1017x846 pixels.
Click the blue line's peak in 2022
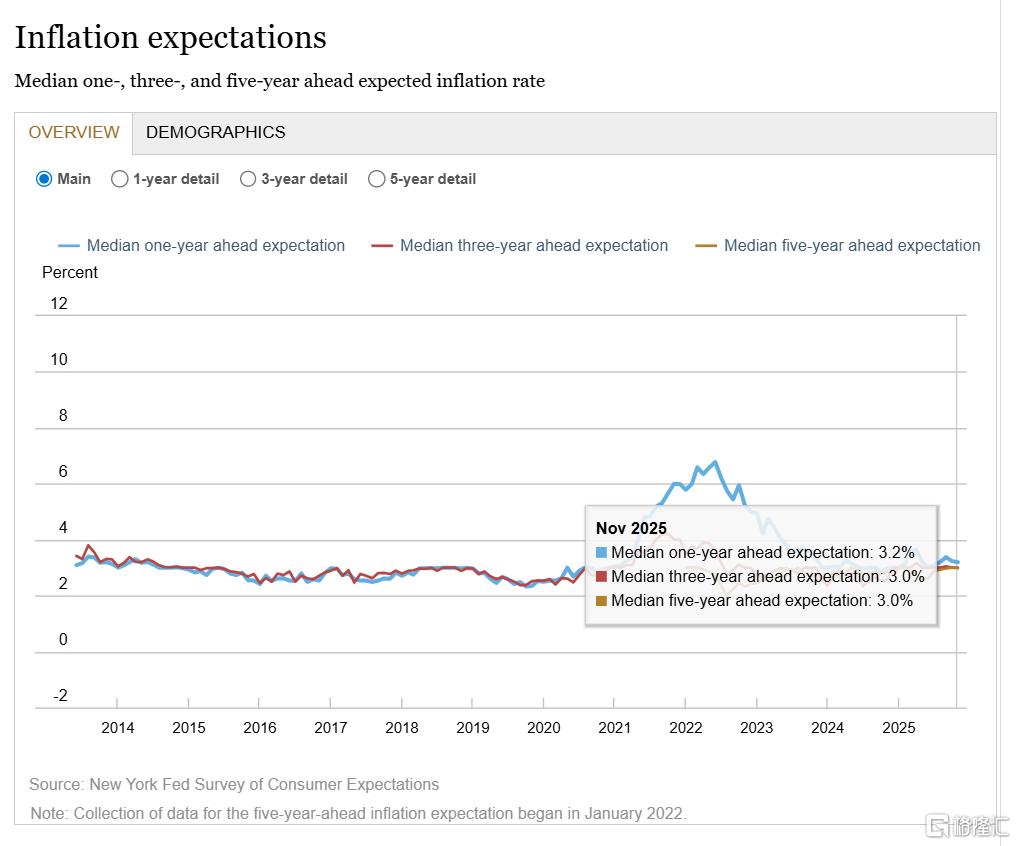[x=714, y=462]
